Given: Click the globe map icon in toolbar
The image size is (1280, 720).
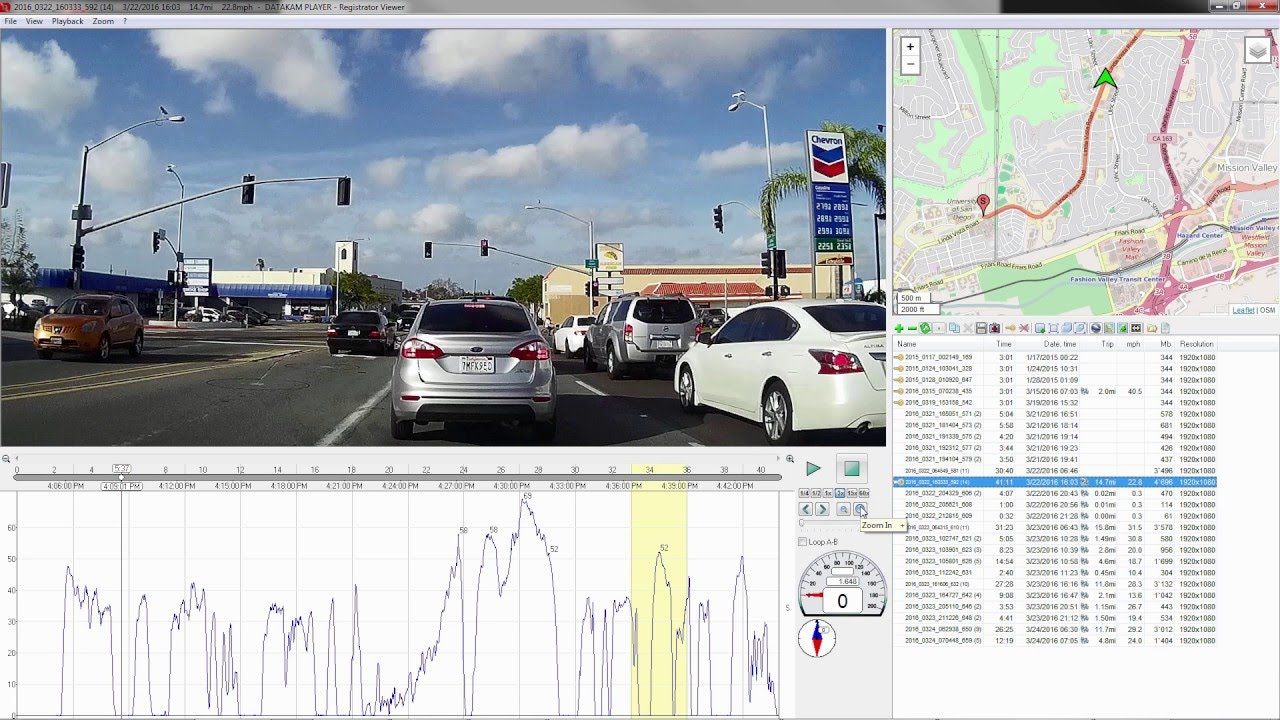Looking at the screenshot, I should click(1096, 328).
